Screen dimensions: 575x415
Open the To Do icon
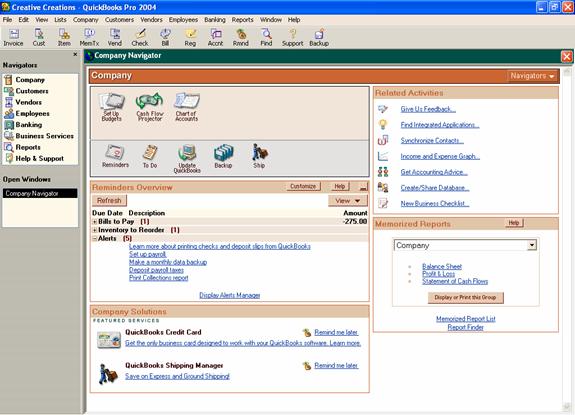(150, 157)
